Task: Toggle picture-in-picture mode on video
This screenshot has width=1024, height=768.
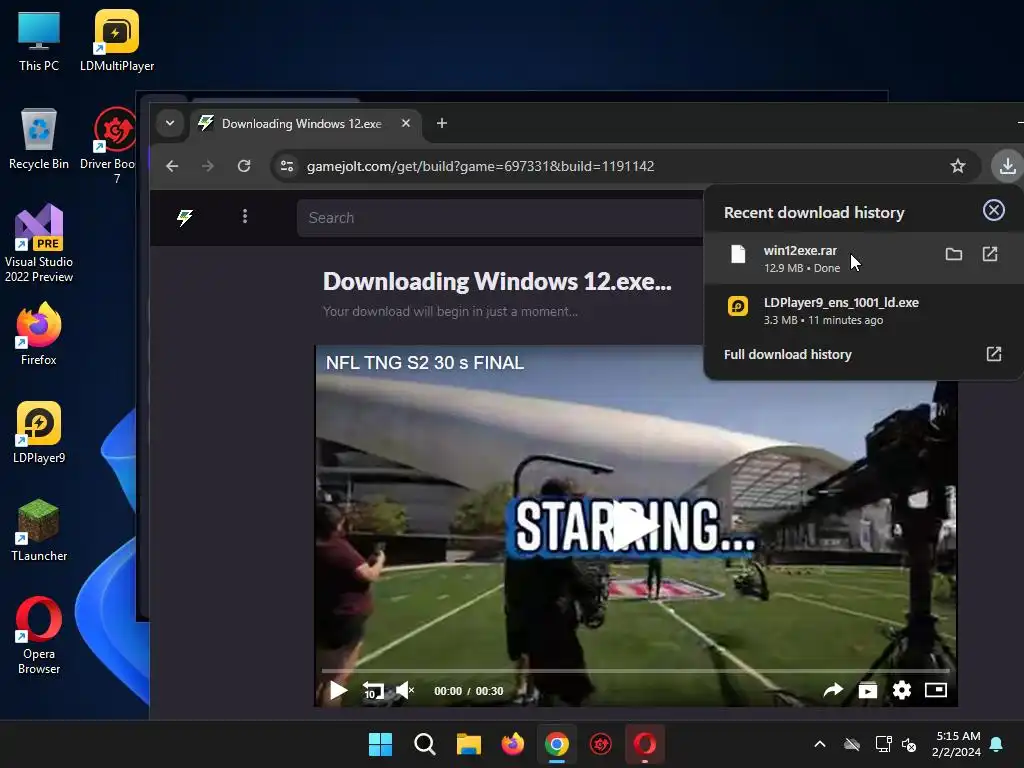Action: point(936,690)
